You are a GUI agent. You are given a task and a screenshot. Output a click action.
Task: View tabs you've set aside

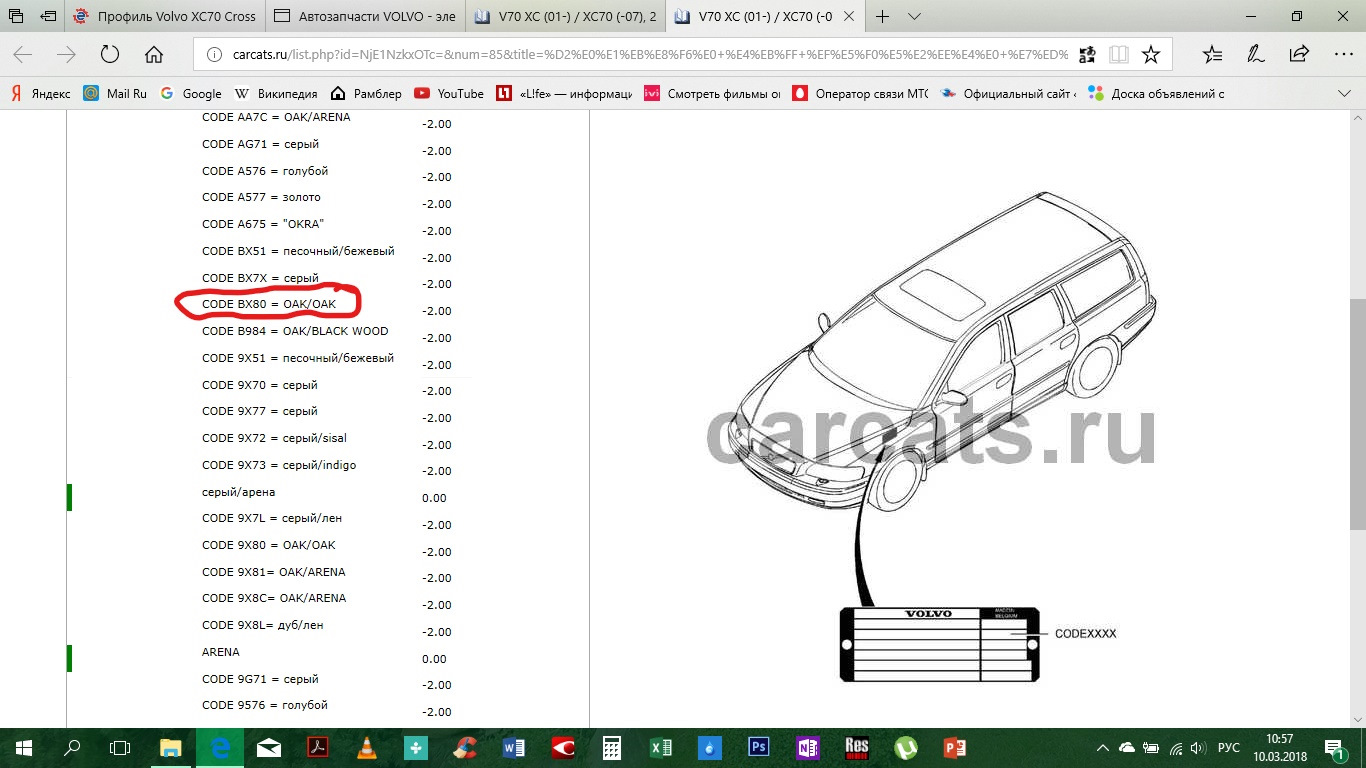(x=15, y=16)
